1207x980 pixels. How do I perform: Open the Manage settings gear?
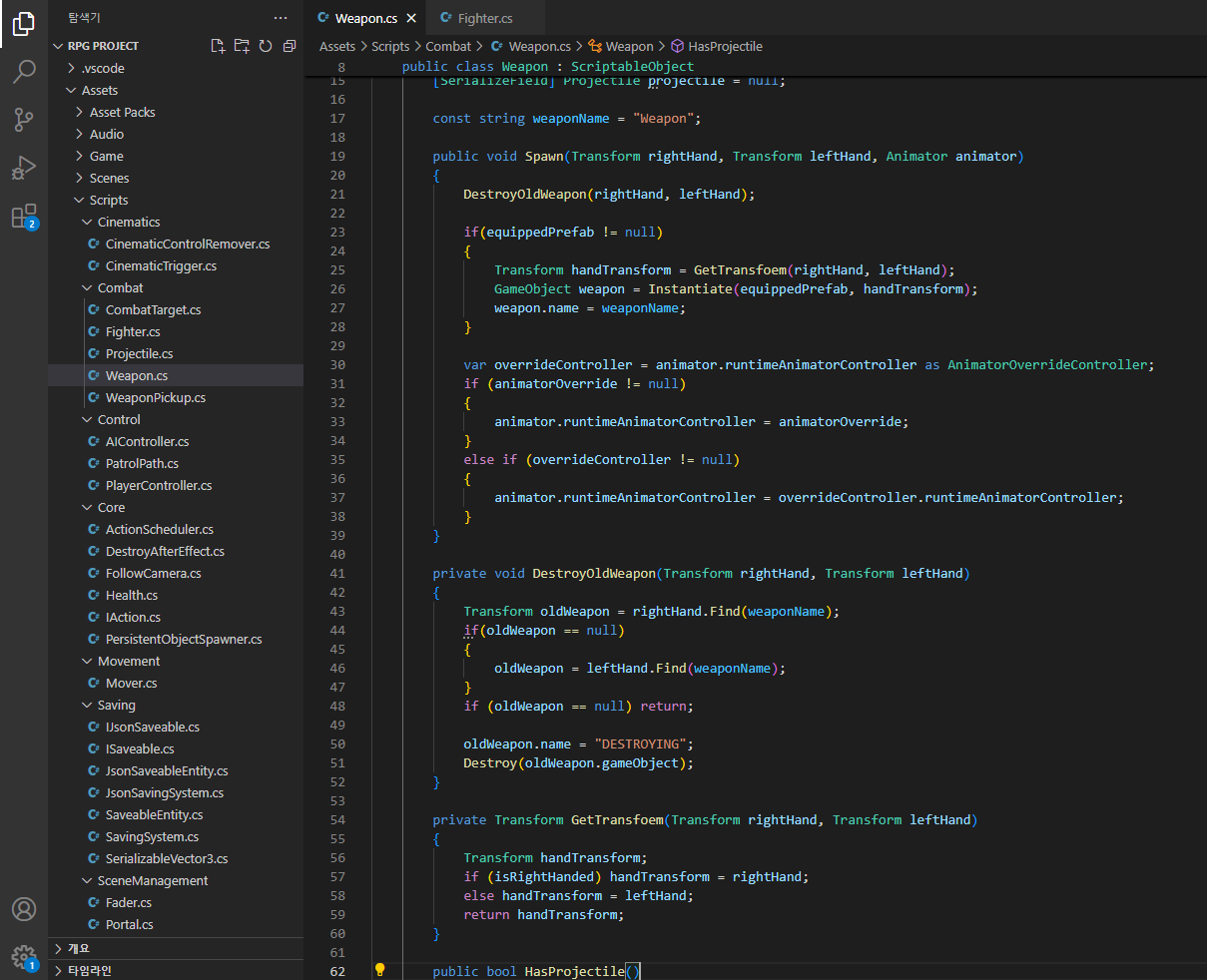coord(24,956)
